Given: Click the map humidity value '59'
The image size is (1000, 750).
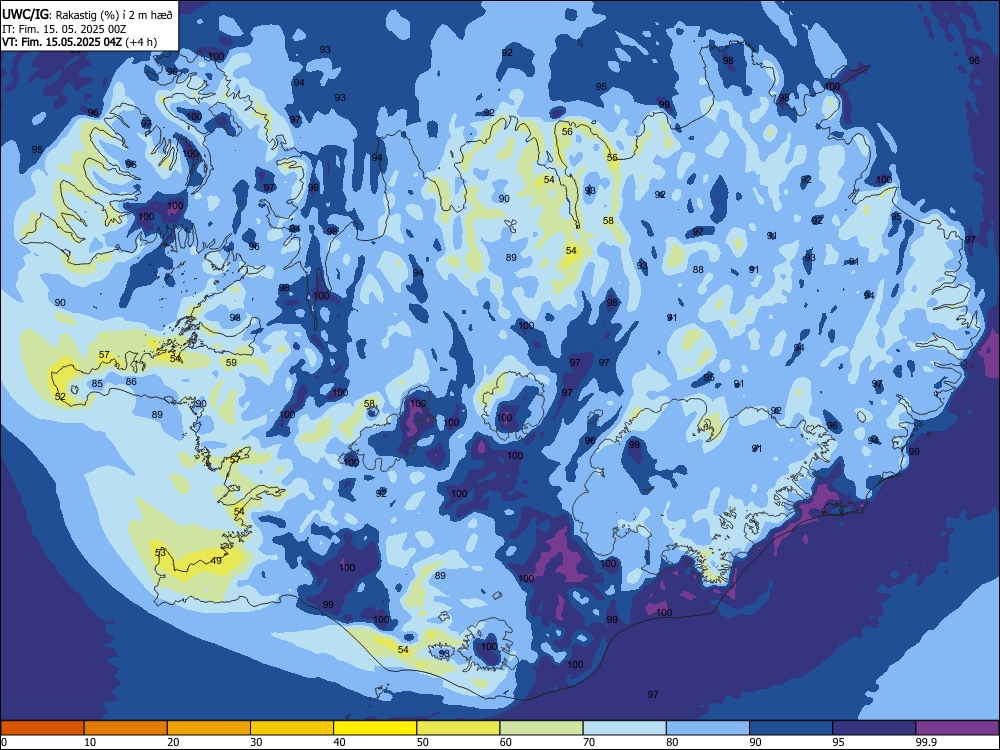Looking at the screenshot, I should 232,362.
